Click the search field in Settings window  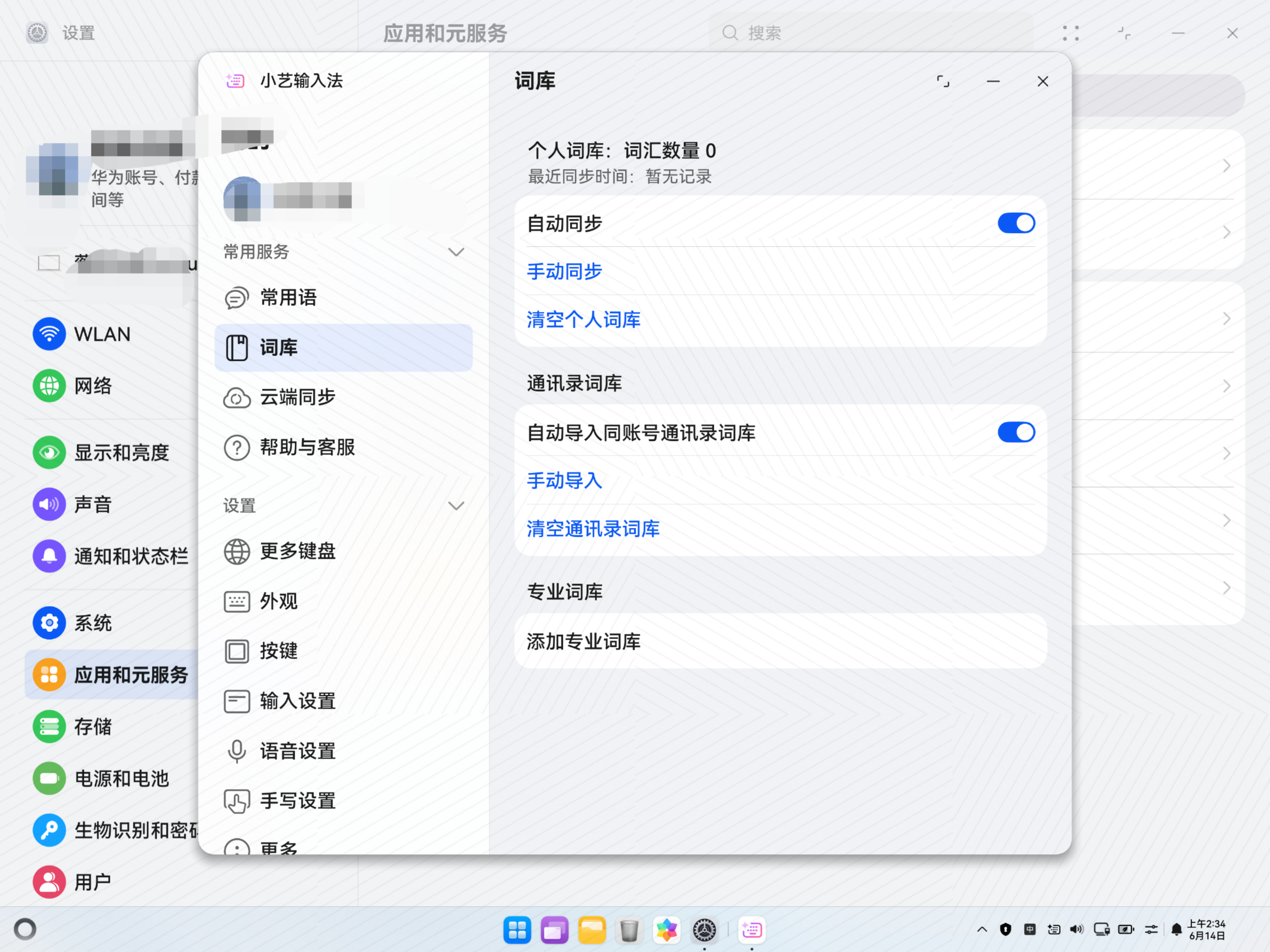pos(870,33)
